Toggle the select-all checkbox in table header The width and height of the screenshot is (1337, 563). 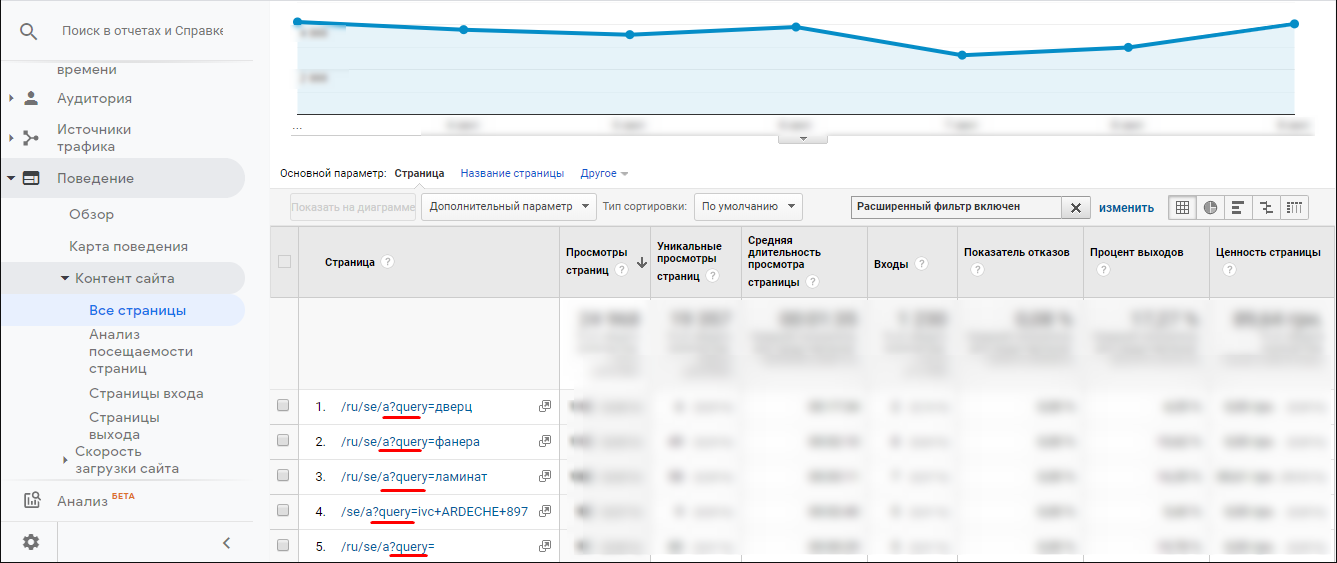284,262
